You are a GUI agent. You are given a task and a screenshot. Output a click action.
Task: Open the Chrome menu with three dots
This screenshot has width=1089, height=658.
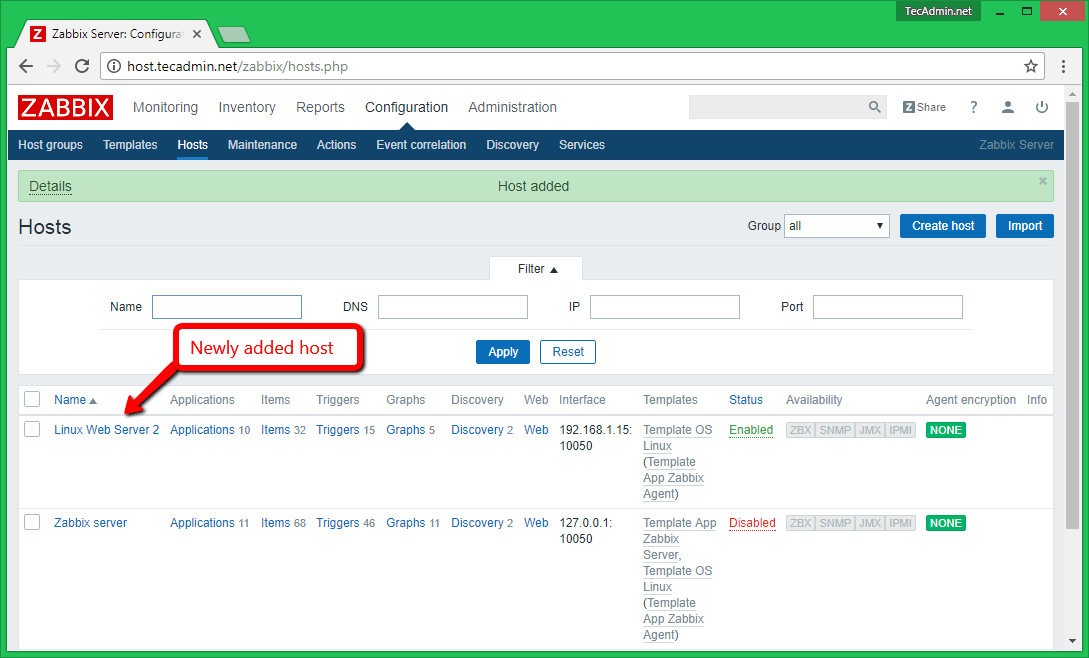[1063, 66]
